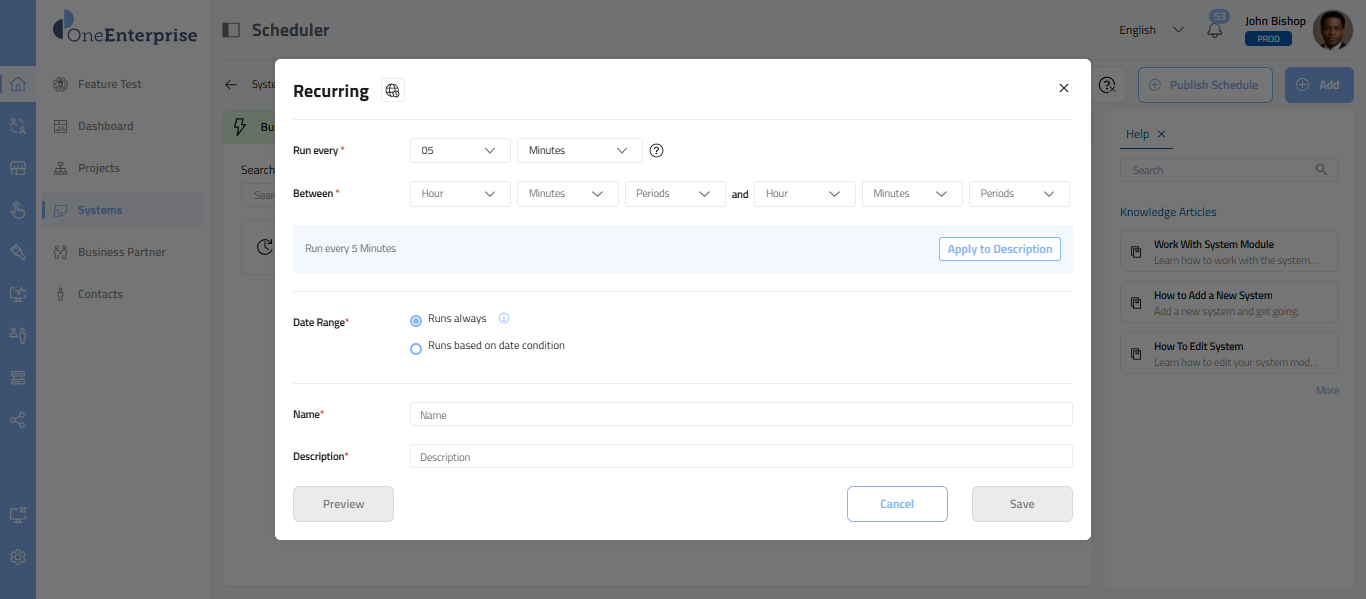Close the Recurring dialog with X

(1064, 88)
